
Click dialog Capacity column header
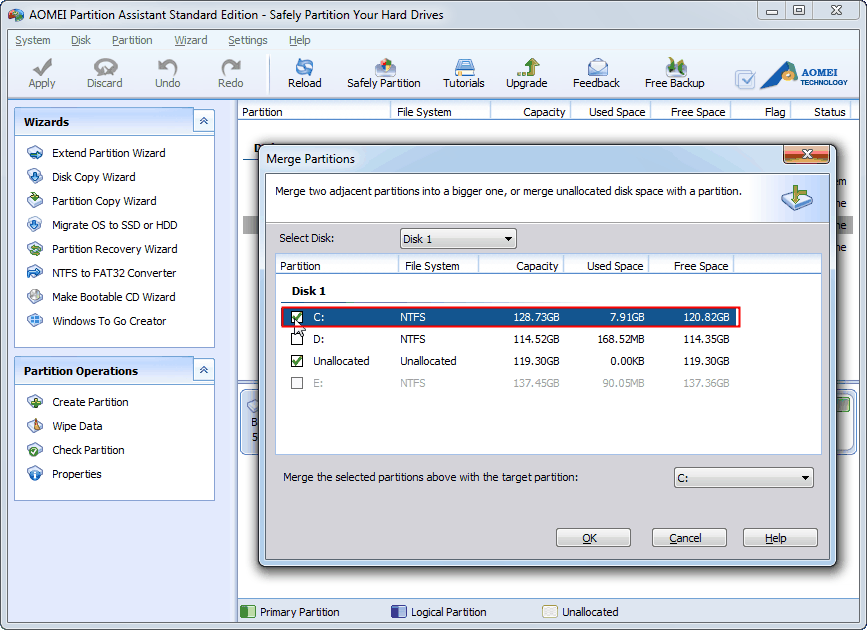tap(521, 266)
